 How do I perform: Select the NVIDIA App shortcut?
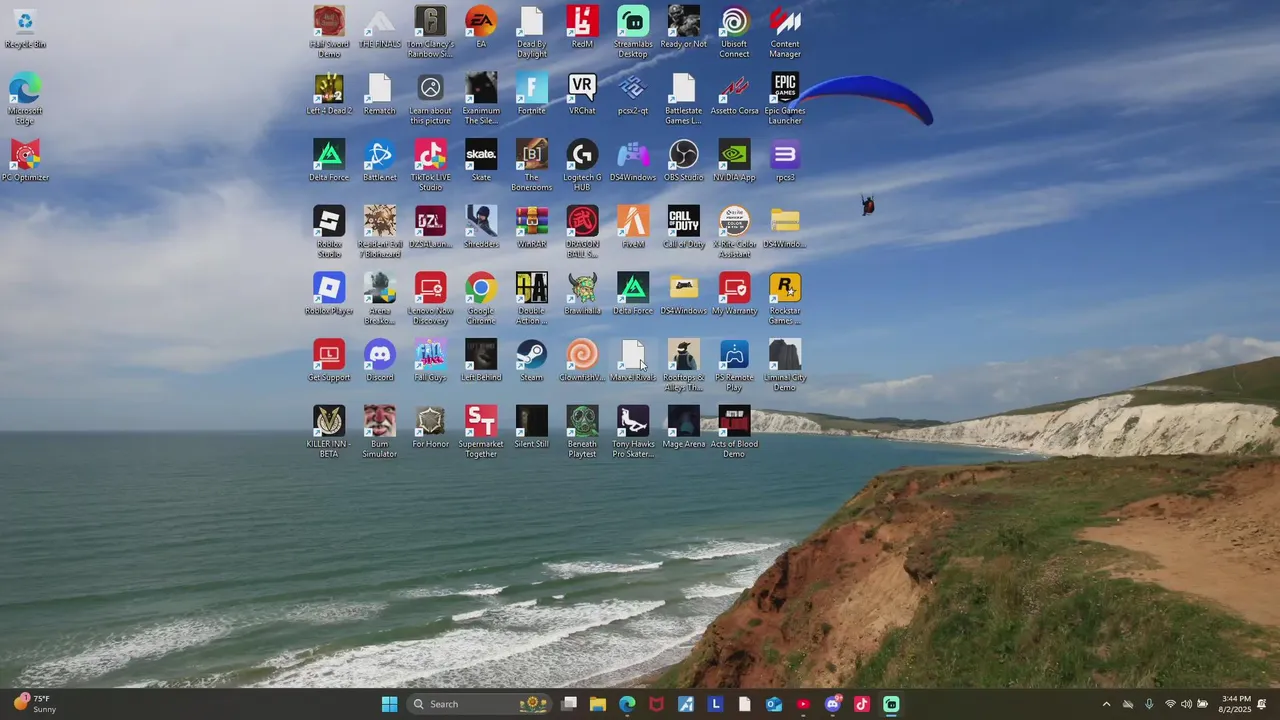734,161
